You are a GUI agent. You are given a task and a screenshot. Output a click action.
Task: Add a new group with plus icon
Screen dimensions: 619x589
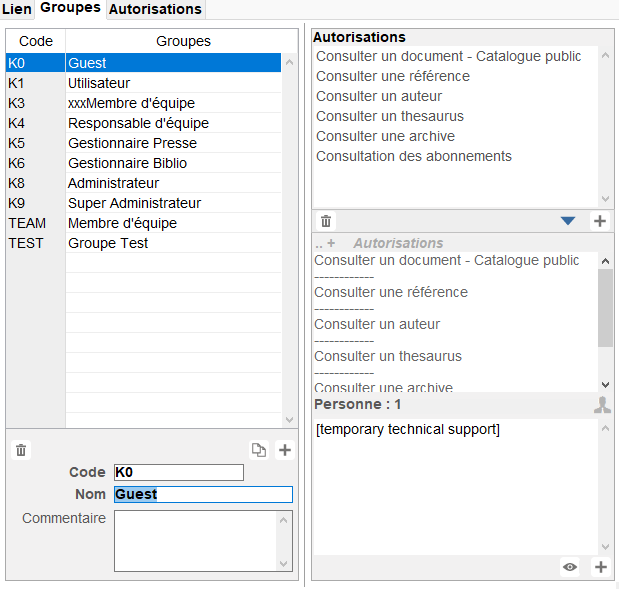(285, 450)
